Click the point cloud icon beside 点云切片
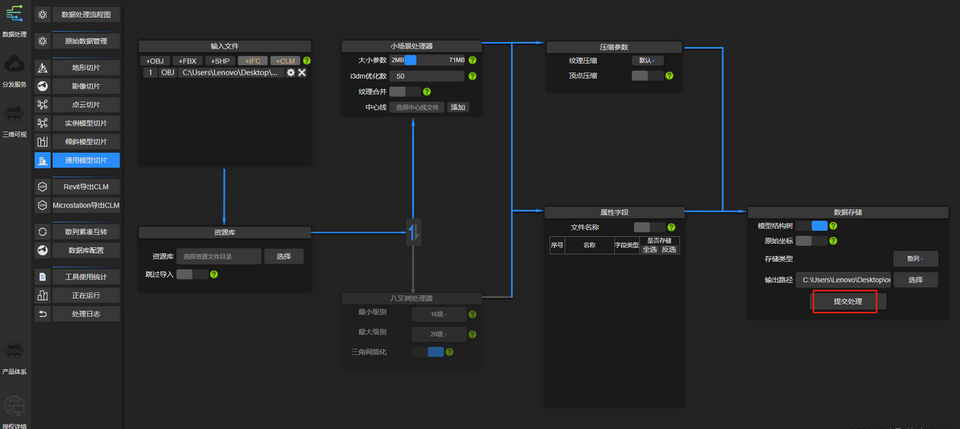 42,105
